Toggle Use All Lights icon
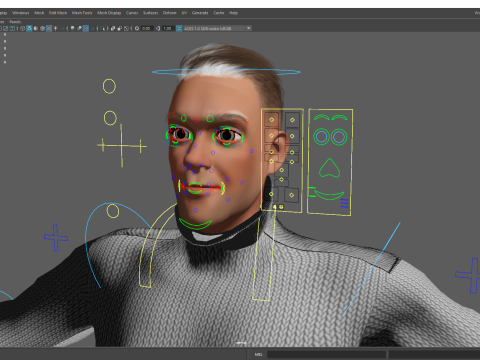480x360 pixels. [x=55, y=28]
